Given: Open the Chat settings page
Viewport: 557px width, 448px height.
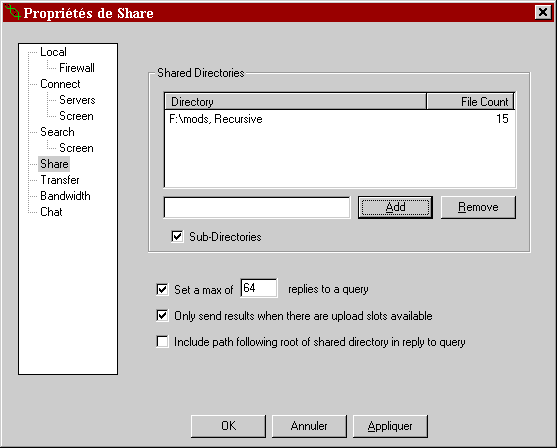Looking at the screenshot, I should tap(51, 212).
